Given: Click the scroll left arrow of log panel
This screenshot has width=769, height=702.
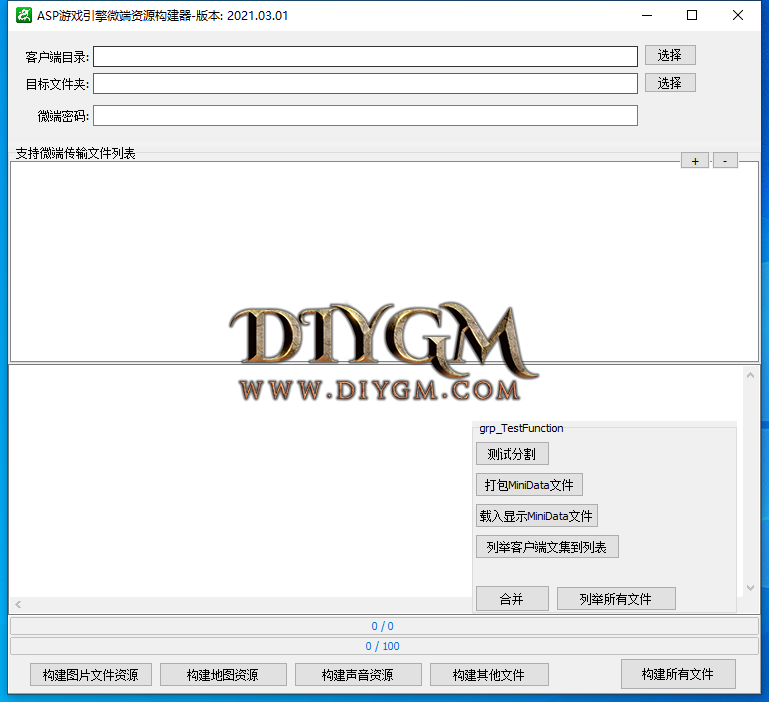Looking at the screenshot, I should (18, 604).
